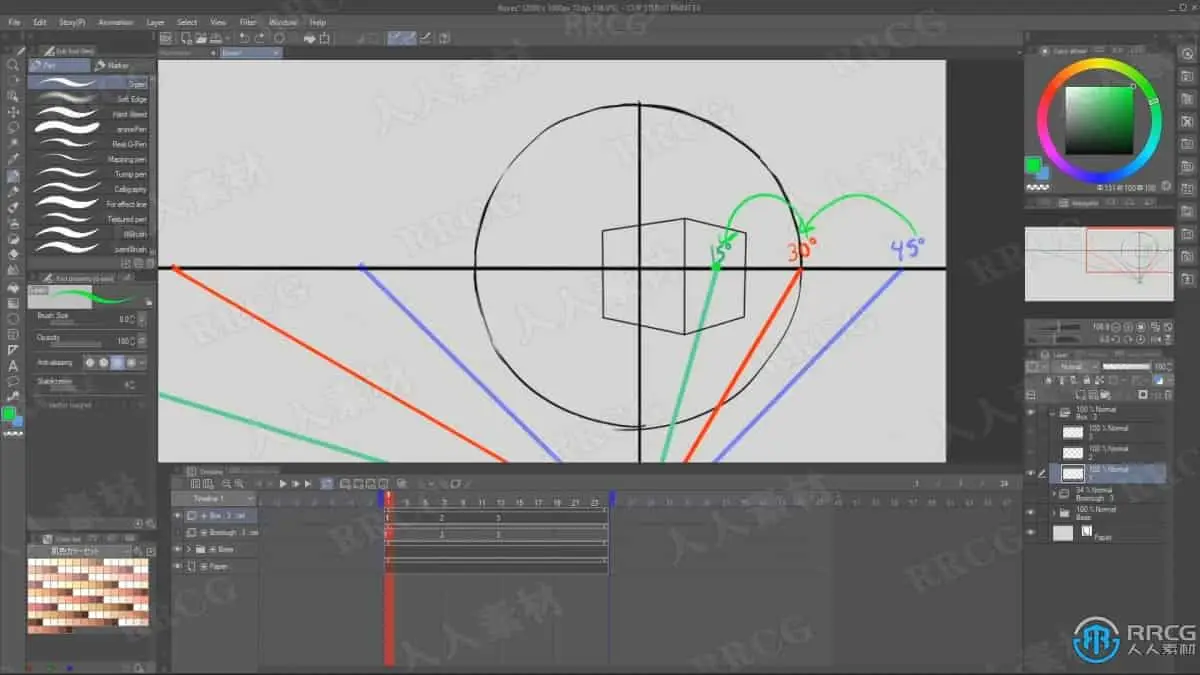Expand the Boxrough folder in layer panel
This screenshot has width=1200, height=675.
point(1054,493)
